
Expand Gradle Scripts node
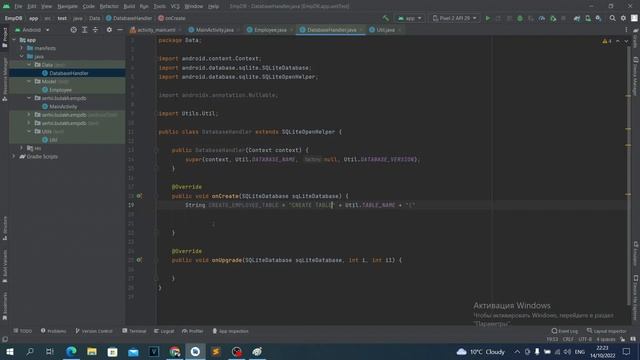(x=14, y=156)
